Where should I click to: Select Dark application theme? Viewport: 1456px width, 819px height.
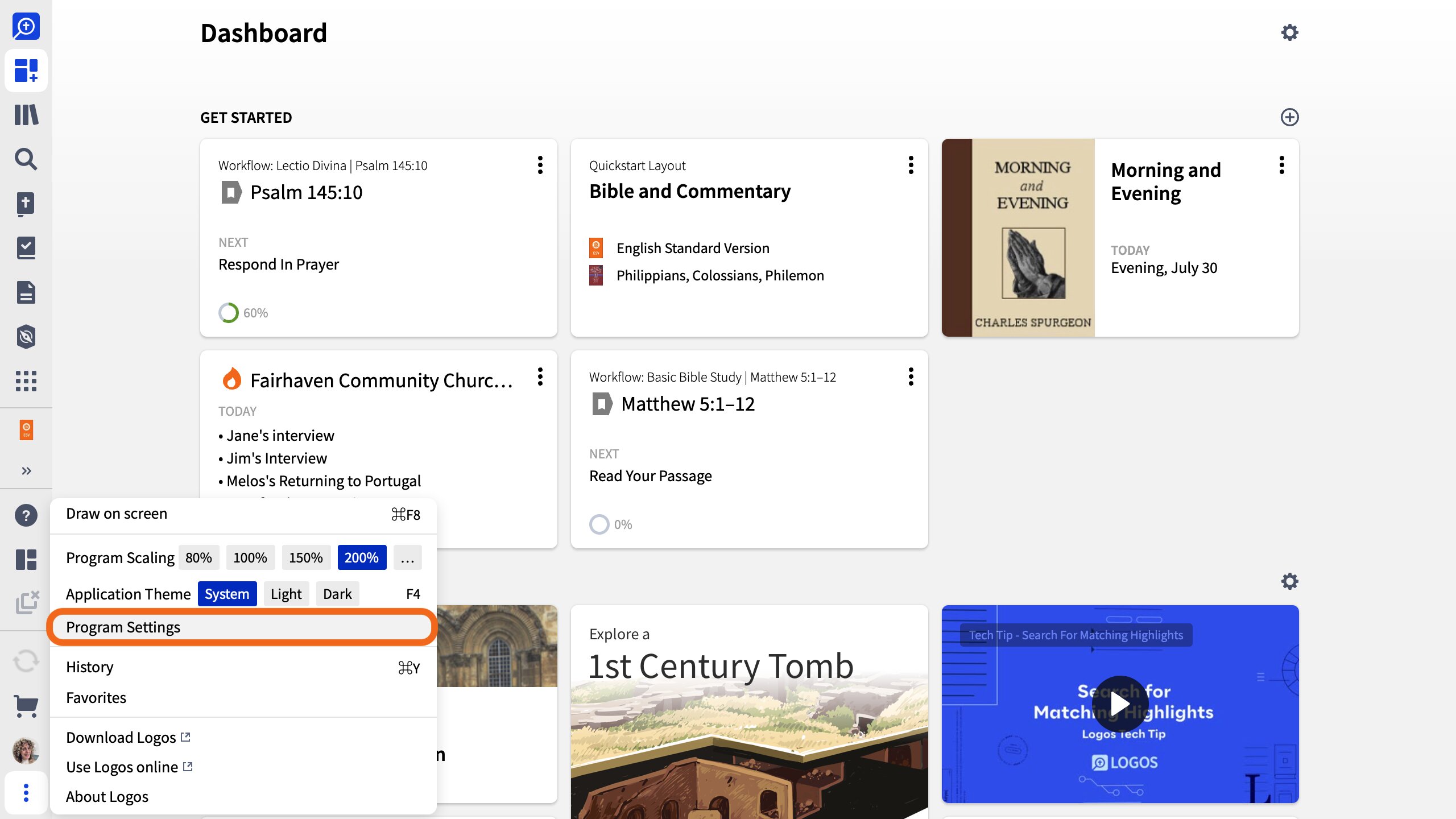tap(337, 594)
